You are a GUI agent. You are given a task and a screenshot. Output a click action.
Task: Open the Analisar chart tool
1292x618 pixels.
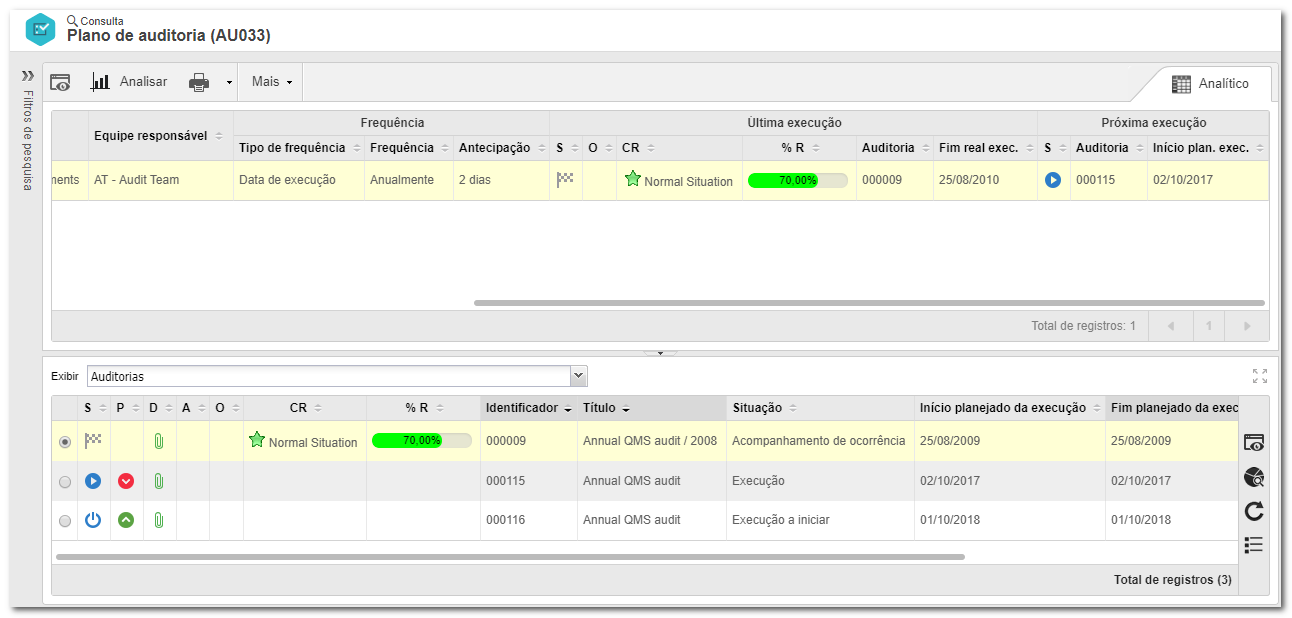129,82
